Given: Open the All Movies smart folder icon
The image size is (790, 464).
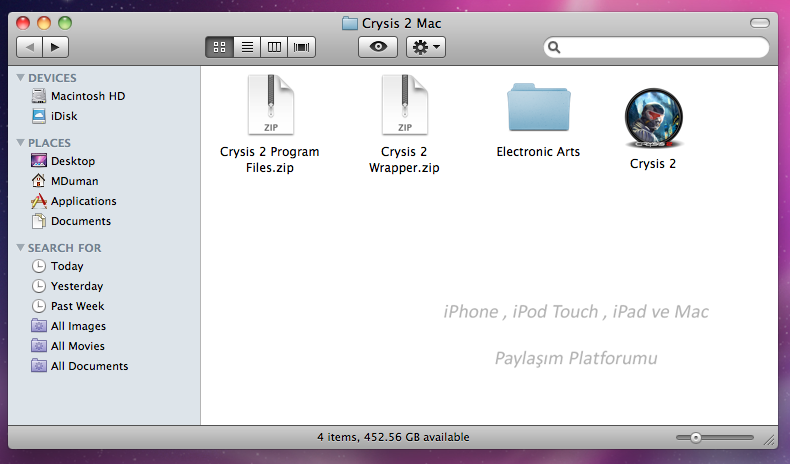Looking at the screenshot, I should click(39, 346).
